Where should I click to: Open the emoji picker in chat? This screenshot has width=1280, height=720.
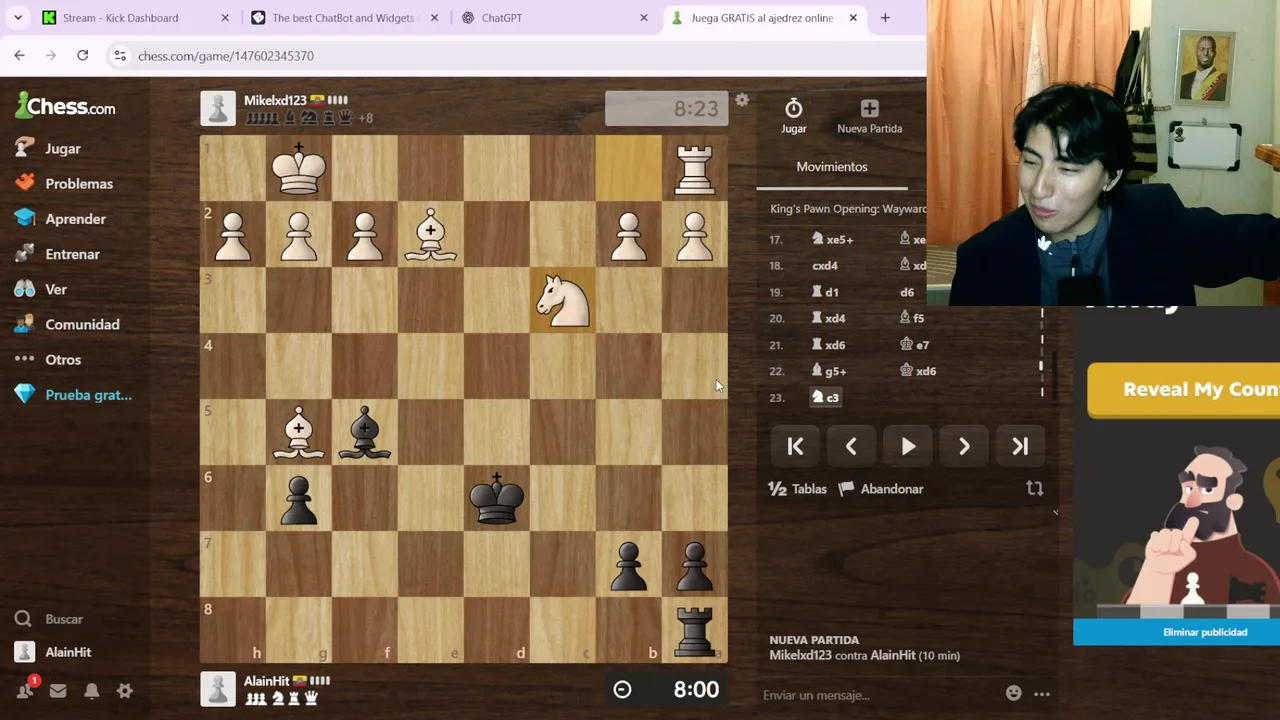[1014, 694]
